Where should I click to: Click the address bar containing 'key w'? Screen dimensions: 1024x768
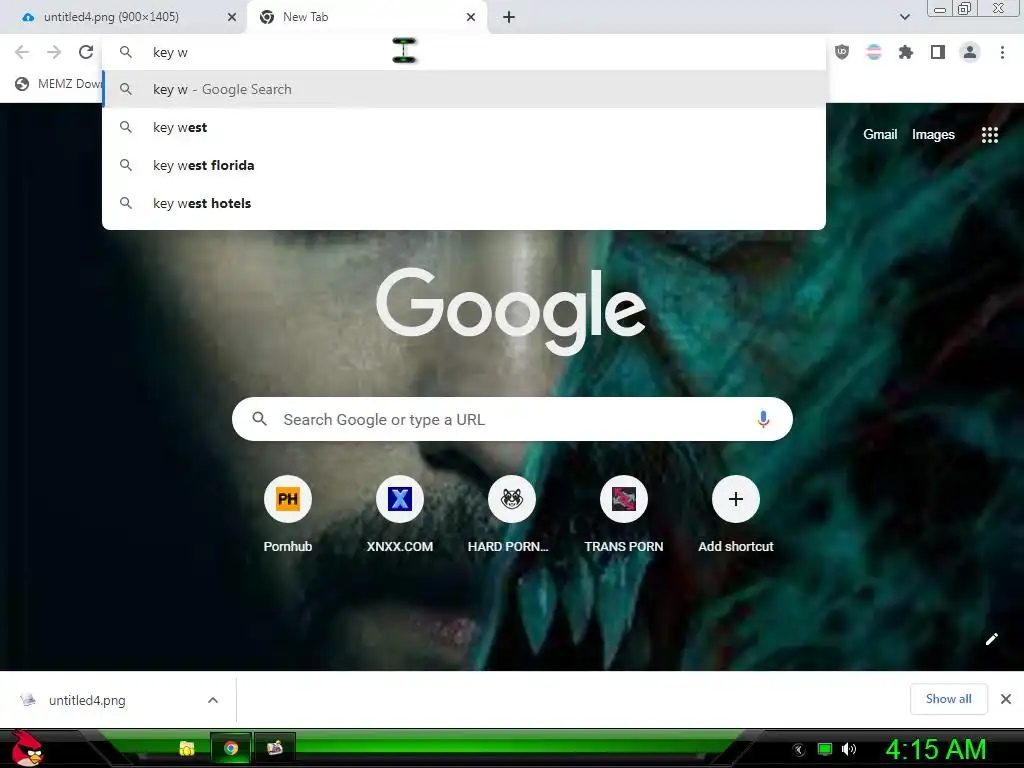coord(464,52)
